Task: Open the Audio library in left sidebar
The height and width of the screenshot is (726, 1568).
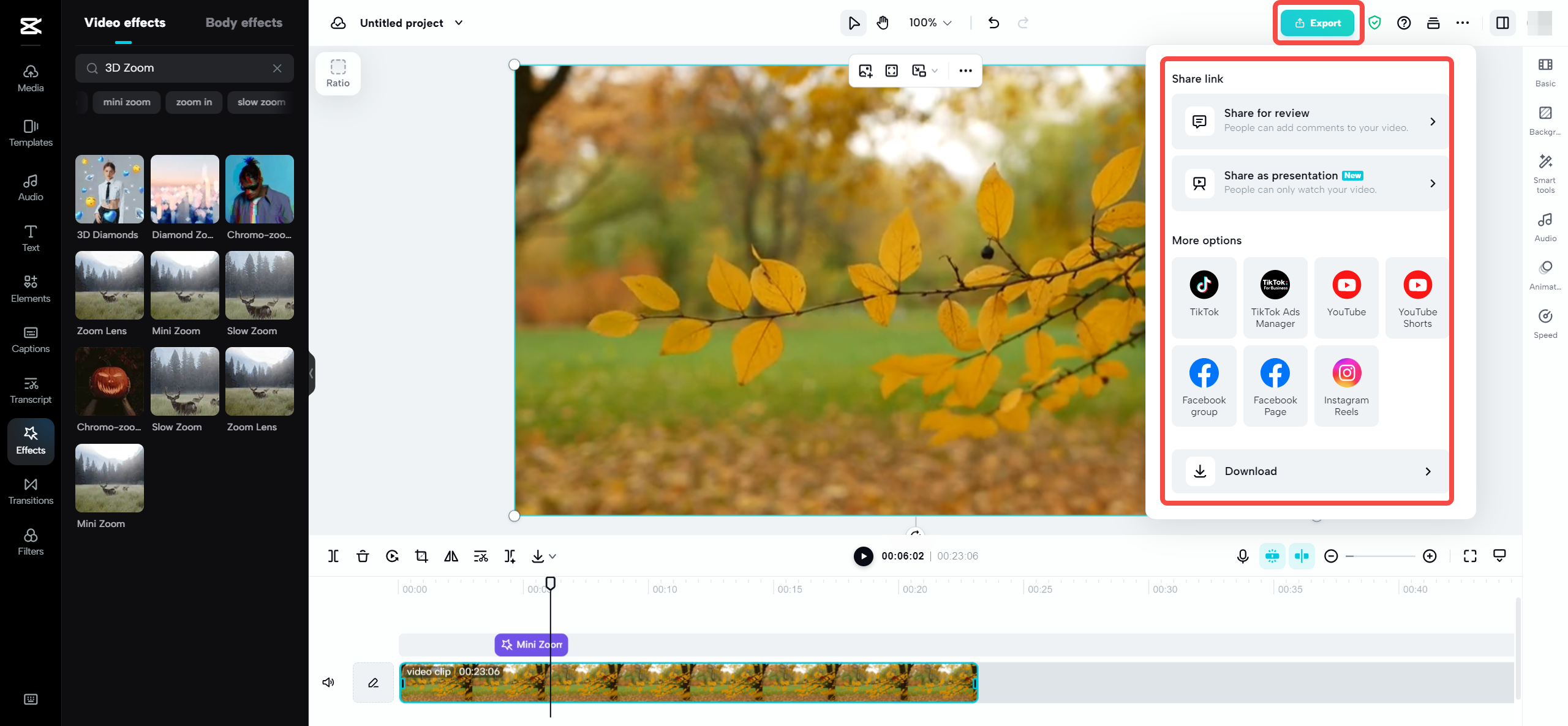Action: (x=31, y=187)
